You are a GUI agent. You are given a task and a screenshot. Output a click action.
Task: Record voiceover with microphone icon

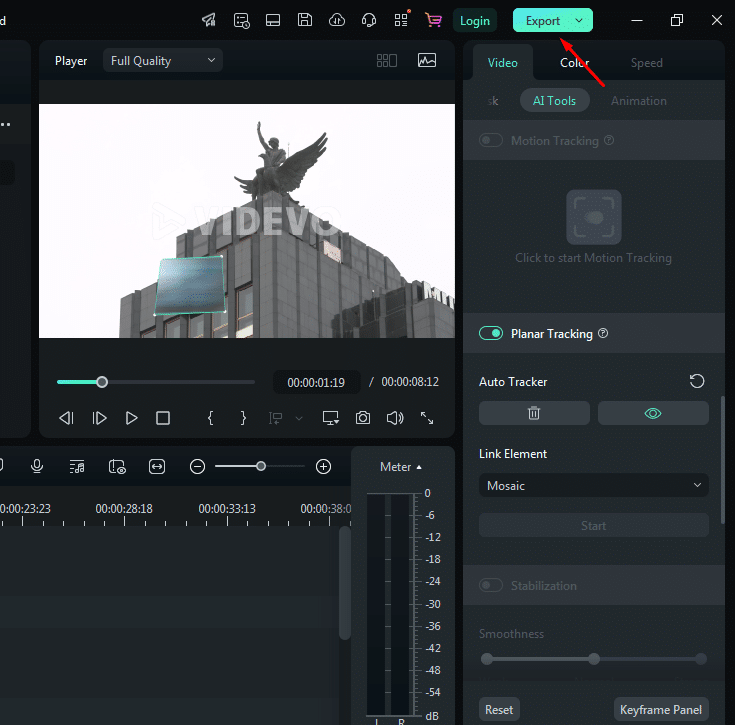(x=37, y=466)
